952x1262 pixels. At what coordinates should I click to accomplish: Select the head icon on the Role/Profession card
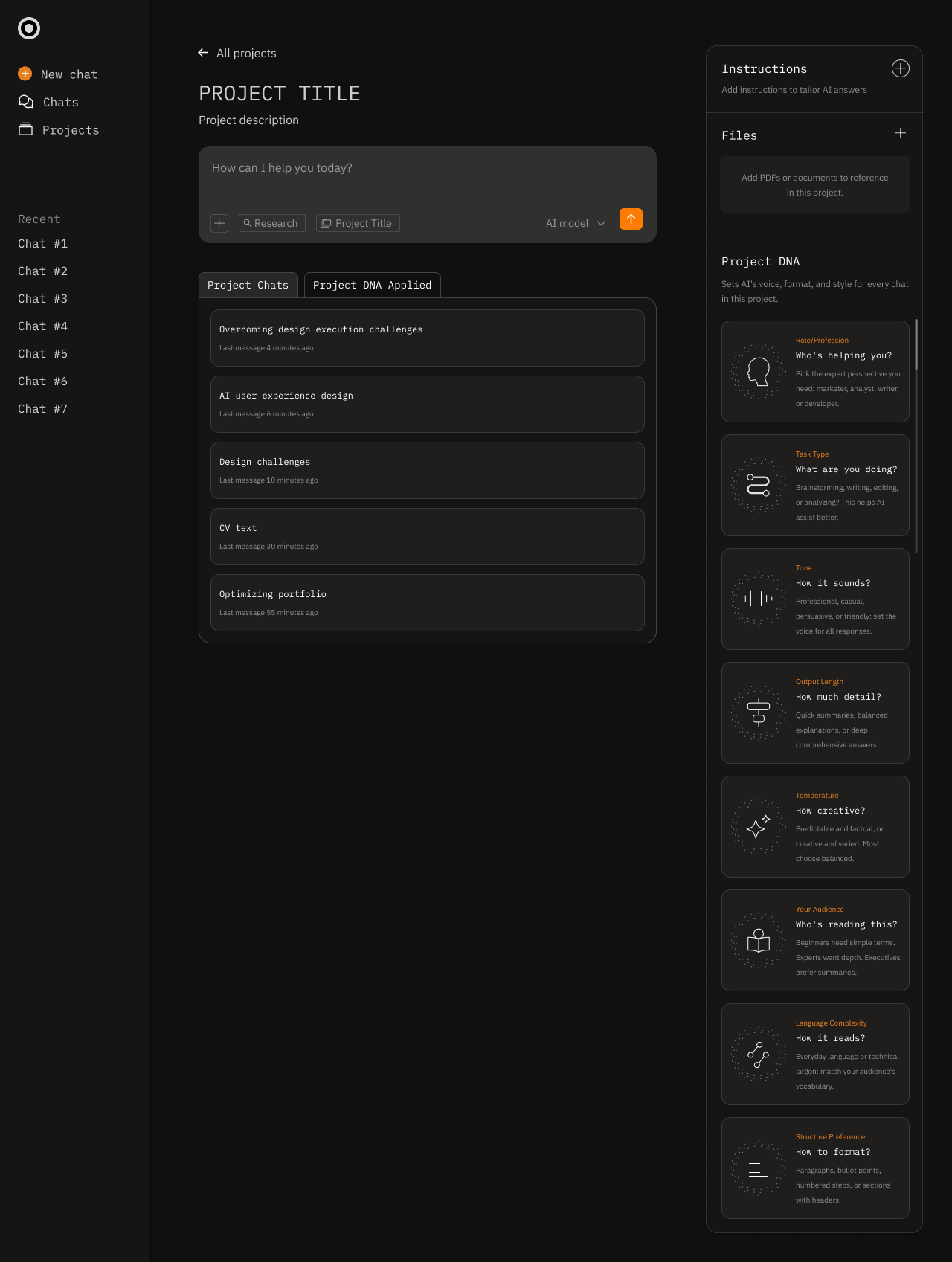coord(758,371)
